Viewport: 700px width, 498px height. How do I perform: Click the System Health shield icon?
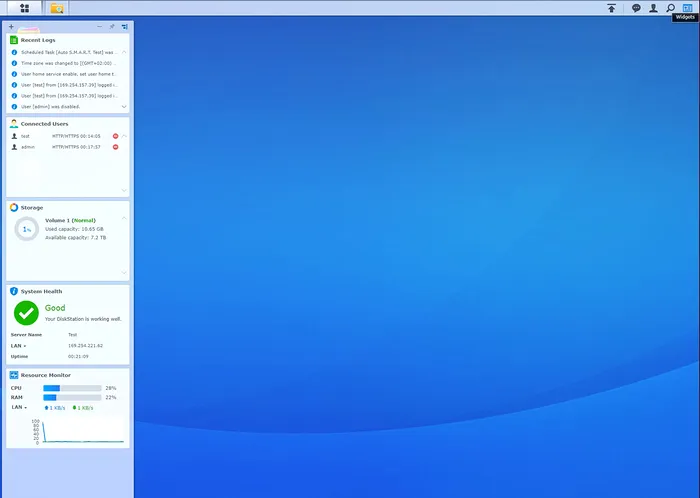click(x=14, y=291)
